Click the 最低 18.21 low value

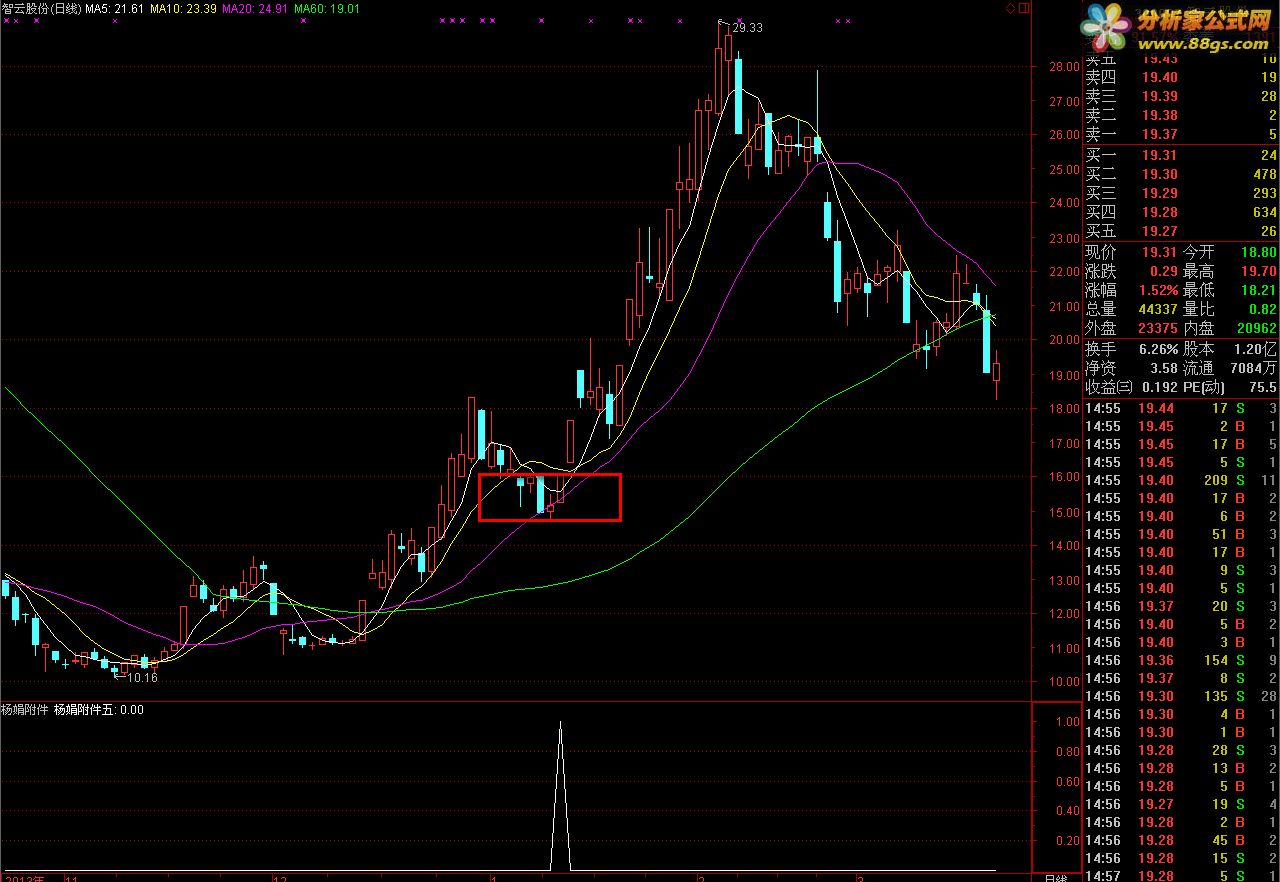coord(1258,290)
